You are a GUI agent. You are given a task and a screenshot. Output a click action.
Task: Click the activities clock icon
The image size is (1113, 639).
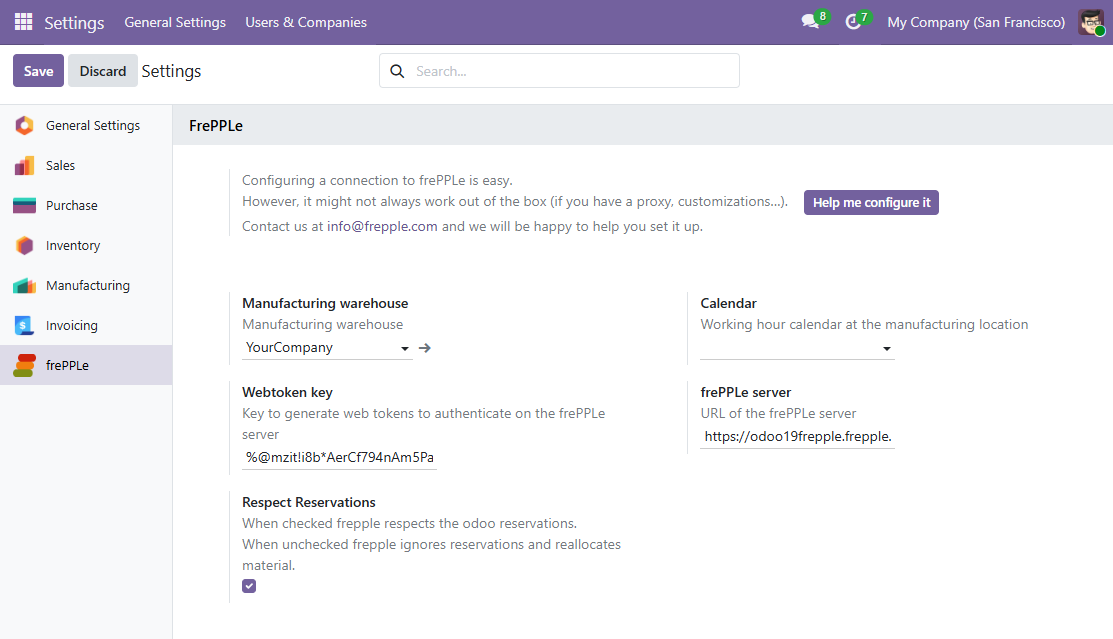pos(853,21)
